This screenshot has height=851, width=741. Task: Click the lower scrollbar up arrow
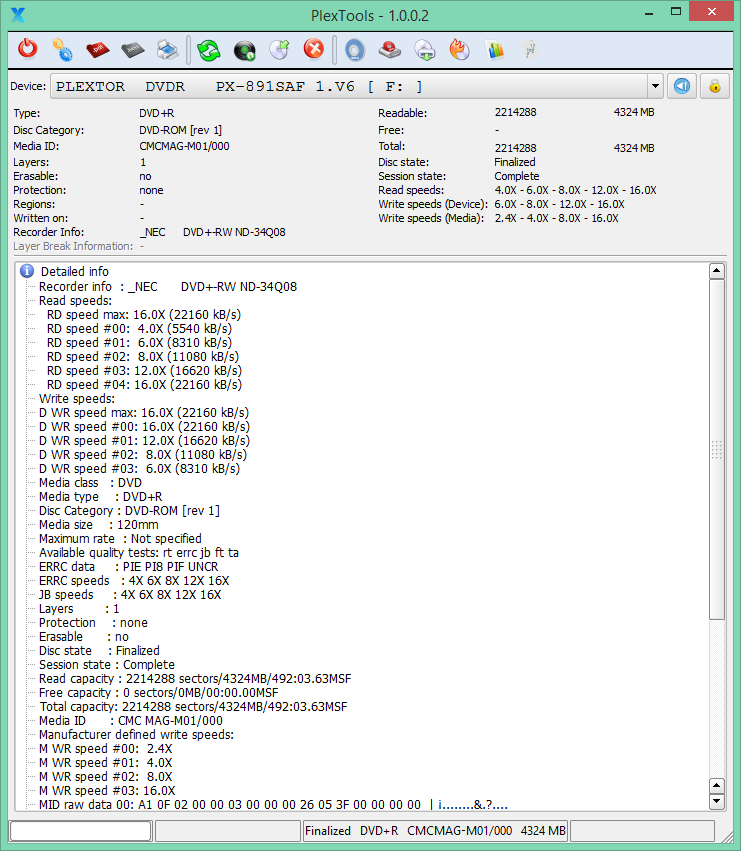click(x=717, y=785)
